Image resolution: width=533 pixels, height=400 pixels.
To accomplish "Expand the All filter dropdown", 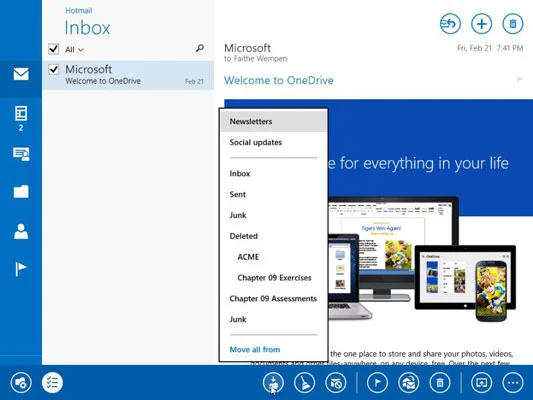I will [x=74, y=50].
